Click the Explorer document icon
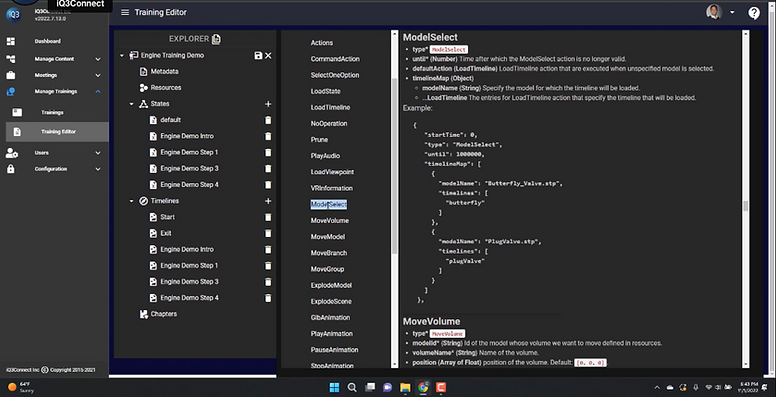Image resolution: width=776 pixels, height=397 pixels. pyautogui.click(x=216, y=39)
